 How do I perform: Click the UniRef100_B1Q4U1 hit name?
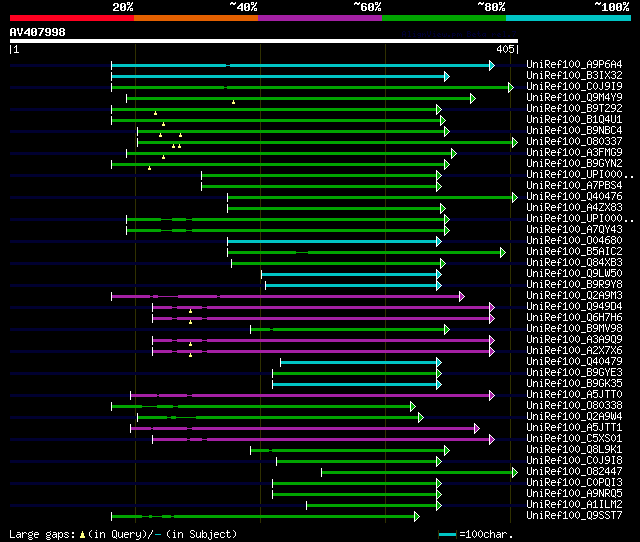click(x=574, y=120)
